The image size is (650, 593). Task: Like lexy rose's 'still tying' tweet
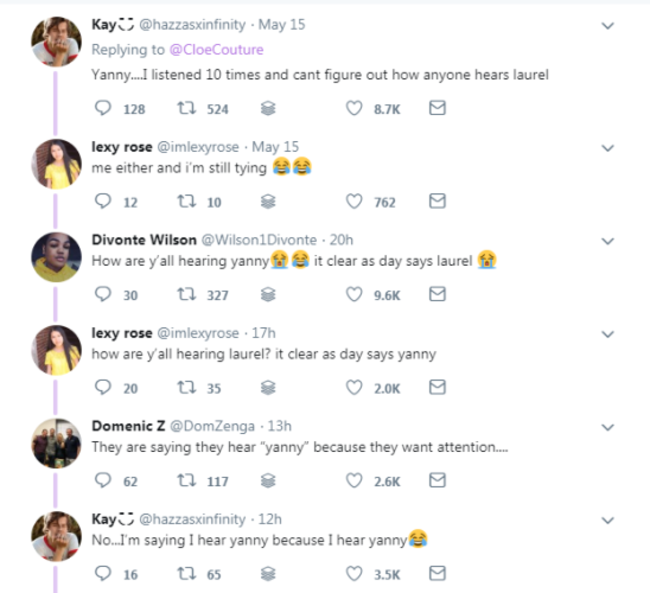pos(352,202)
